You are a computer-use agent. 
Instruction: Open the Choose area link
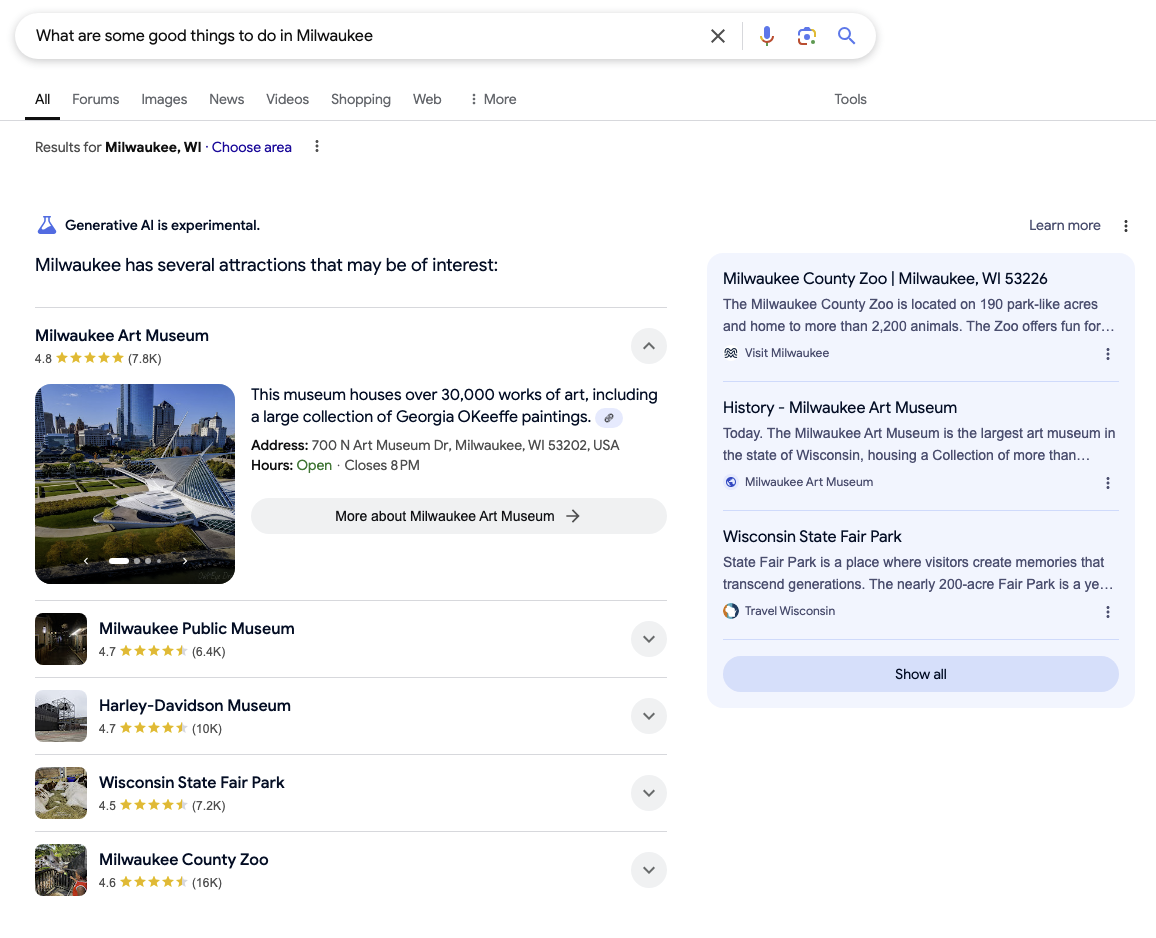click(251, 146)
